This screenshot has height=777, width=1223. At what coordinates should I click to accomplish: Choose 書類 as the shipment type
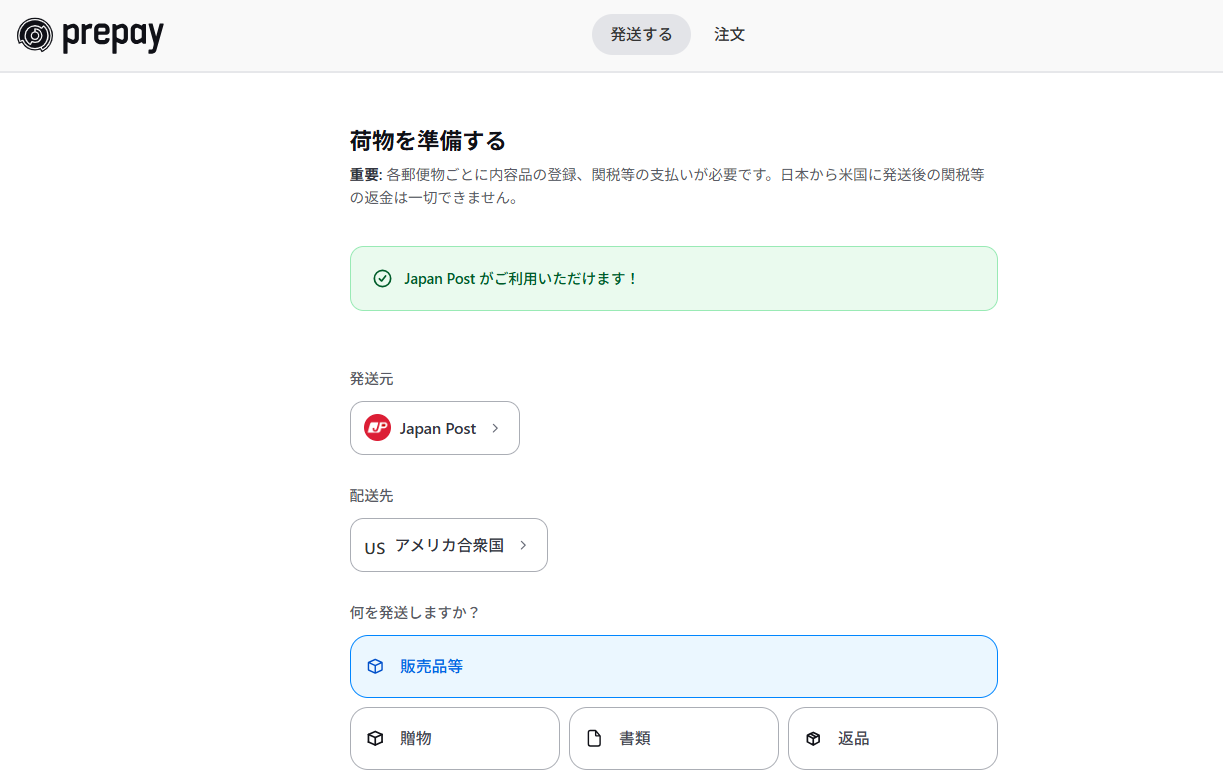tap(674, 739)
